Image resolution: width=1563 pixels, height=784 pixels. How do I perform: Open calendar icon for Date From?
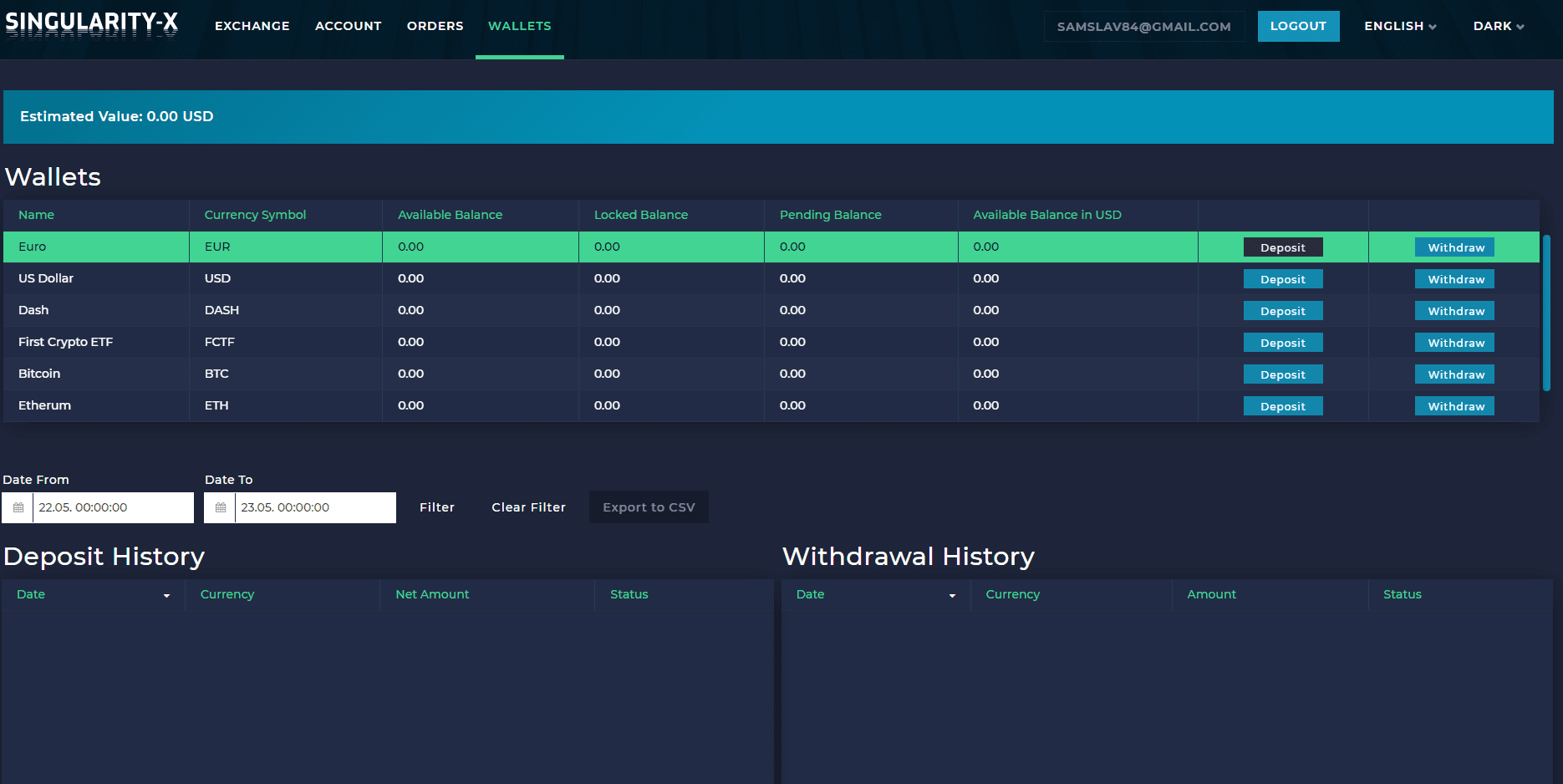[18, 507]
